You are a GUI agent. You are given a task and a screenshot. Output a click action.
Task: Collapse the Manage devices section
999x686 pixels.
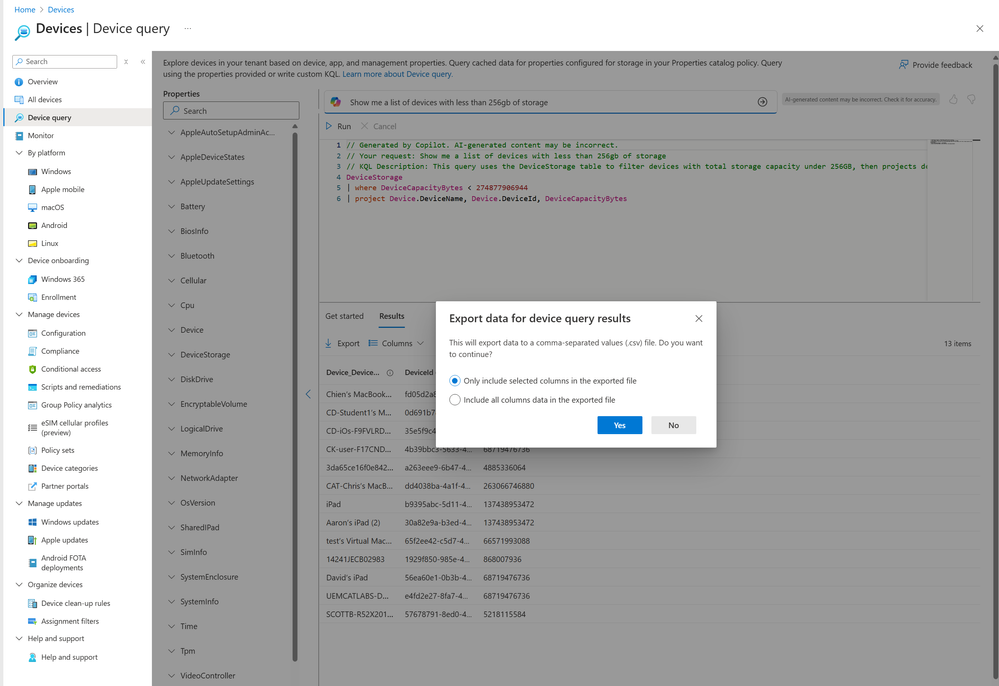click(x=19, y=315)
